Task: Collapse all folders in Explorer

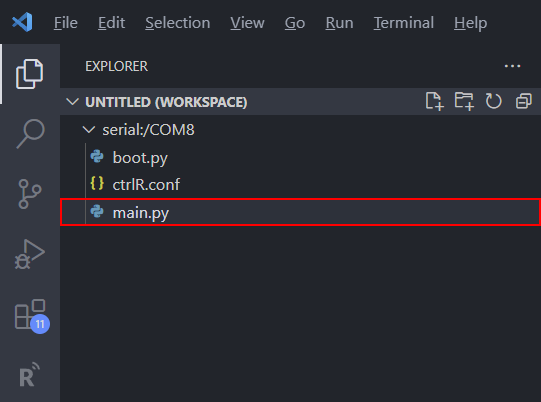Action: tap(523, 101)
